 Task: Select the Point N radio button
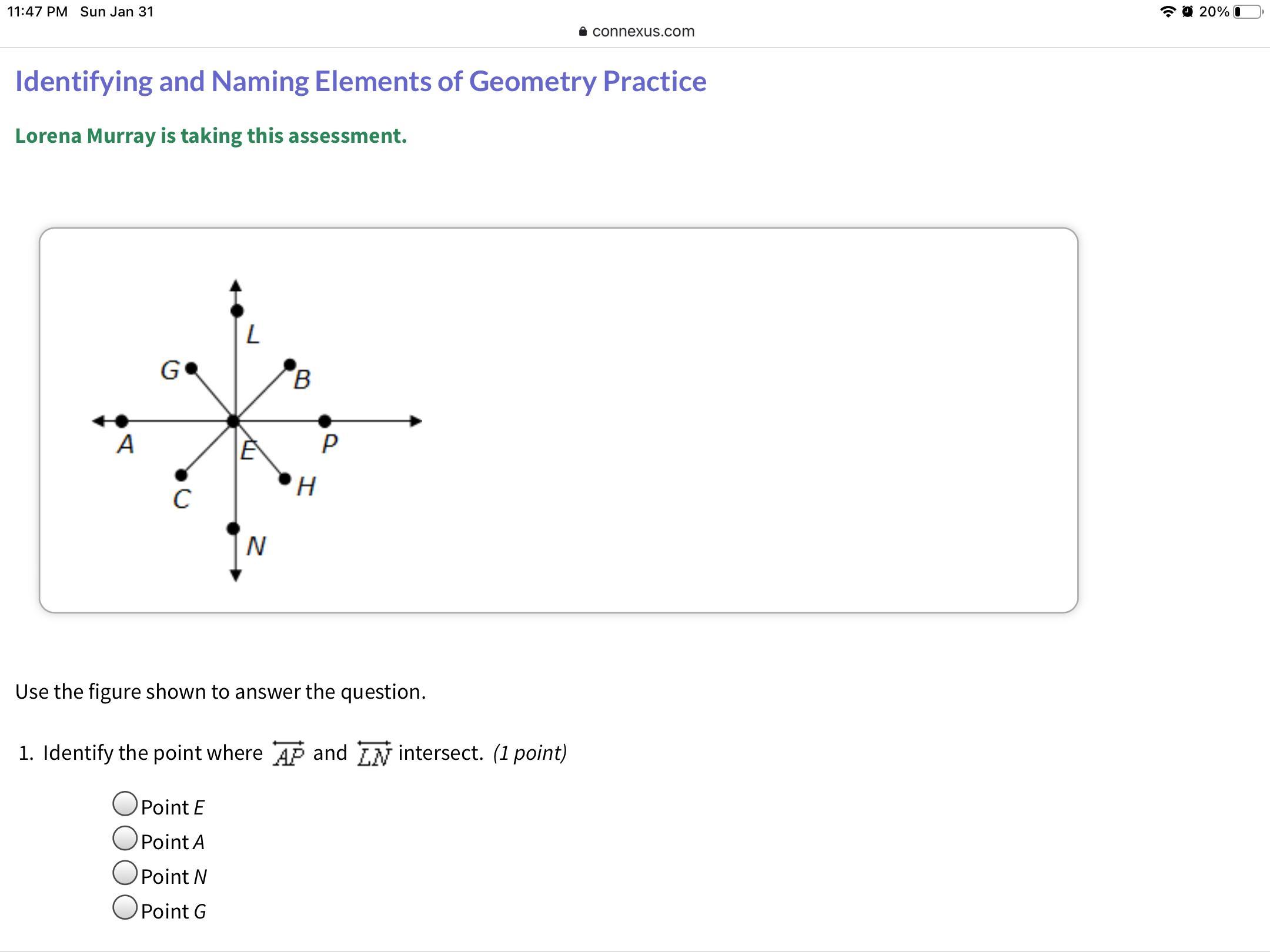tap(125, 873)
